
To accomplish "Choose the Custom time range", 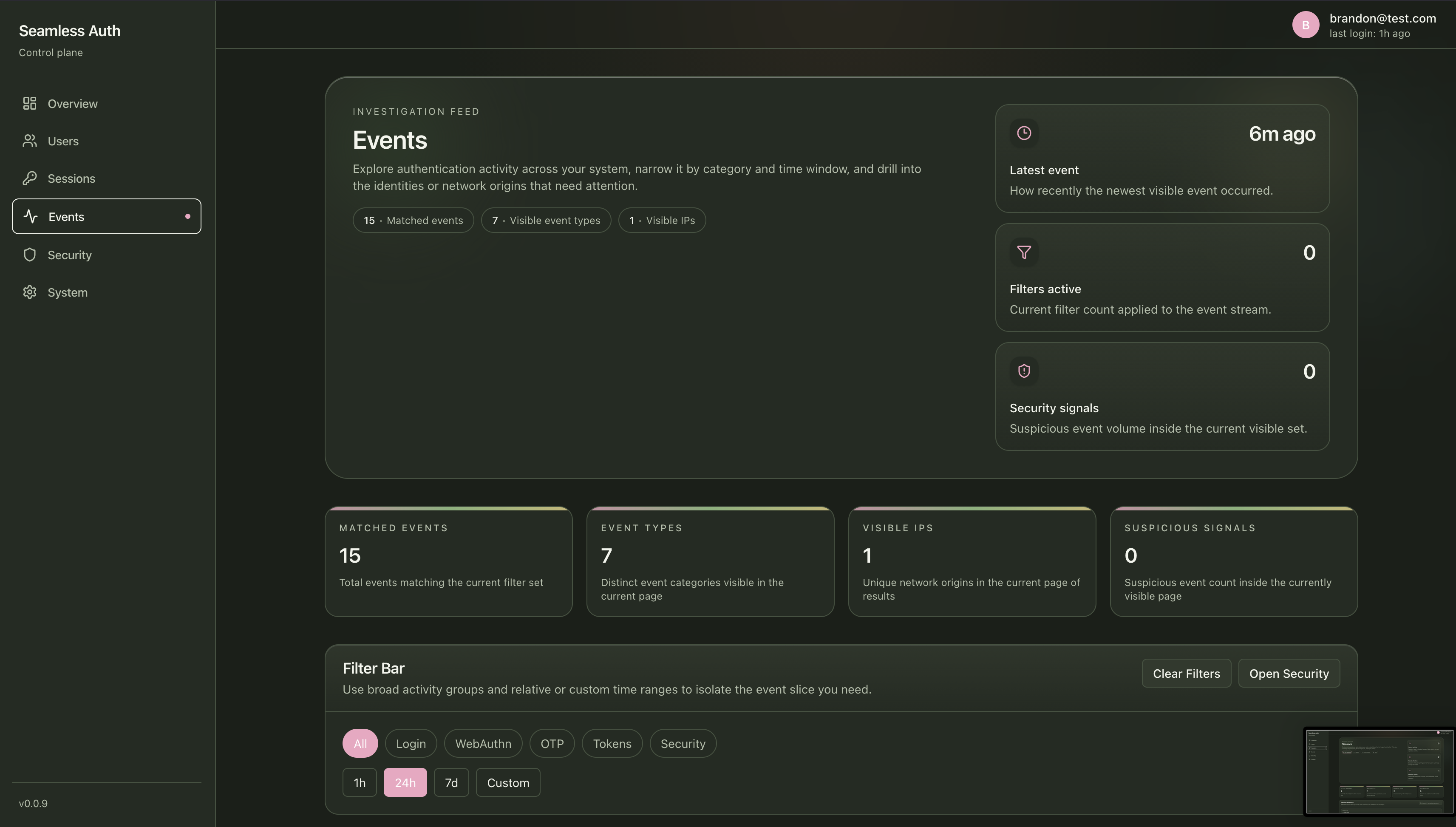I will (508, 783).
